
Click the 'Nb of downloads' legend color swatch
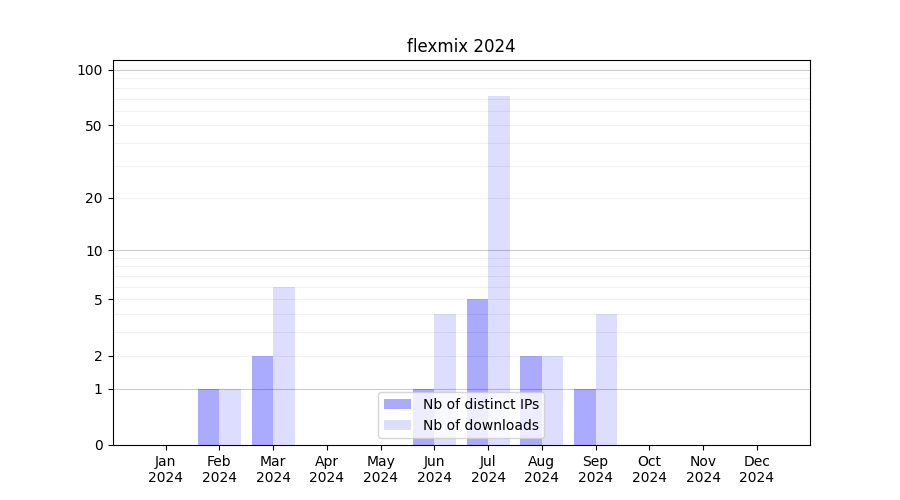pyautogui.click(x=397, y=425)
